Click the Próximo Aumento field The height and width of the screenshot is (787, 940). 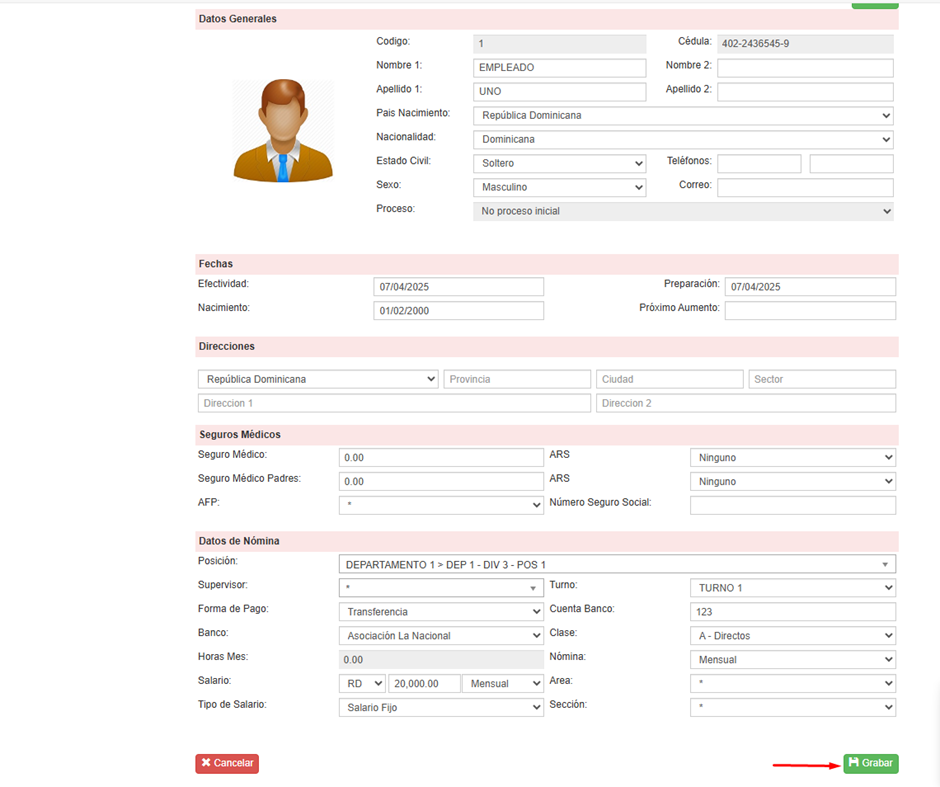809,311
